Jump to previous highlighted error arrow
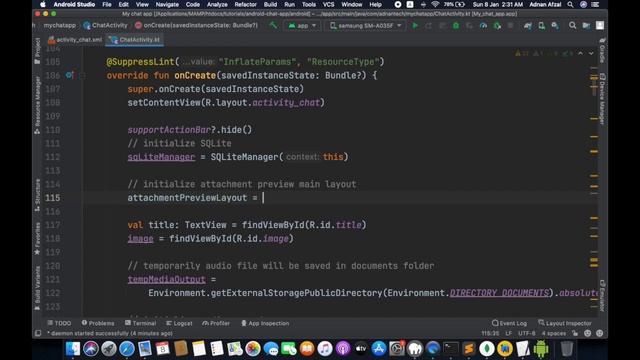 click(x=580, y=53)
